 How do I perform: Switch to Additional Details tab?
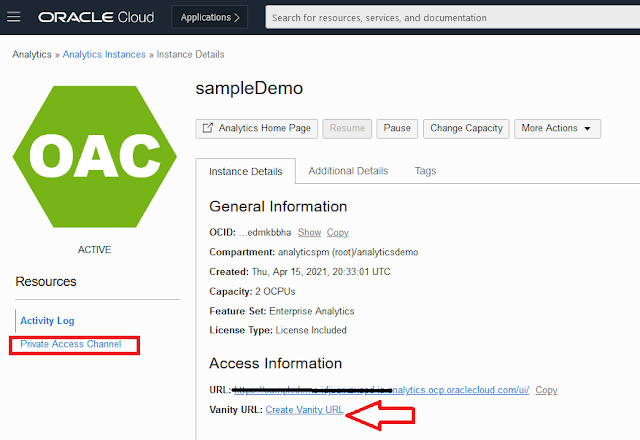coord(348,171)
